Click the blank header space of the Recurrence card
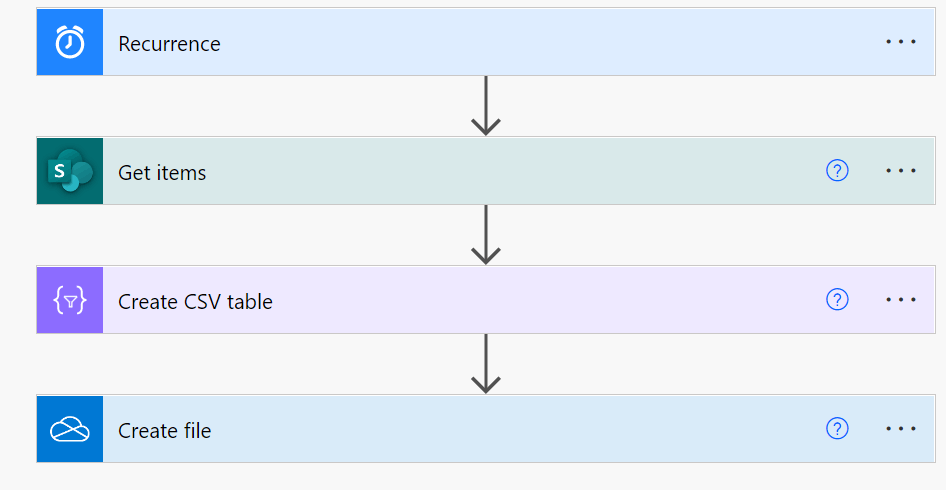Screen dimensions: 946x490 [x=543, y=42]
